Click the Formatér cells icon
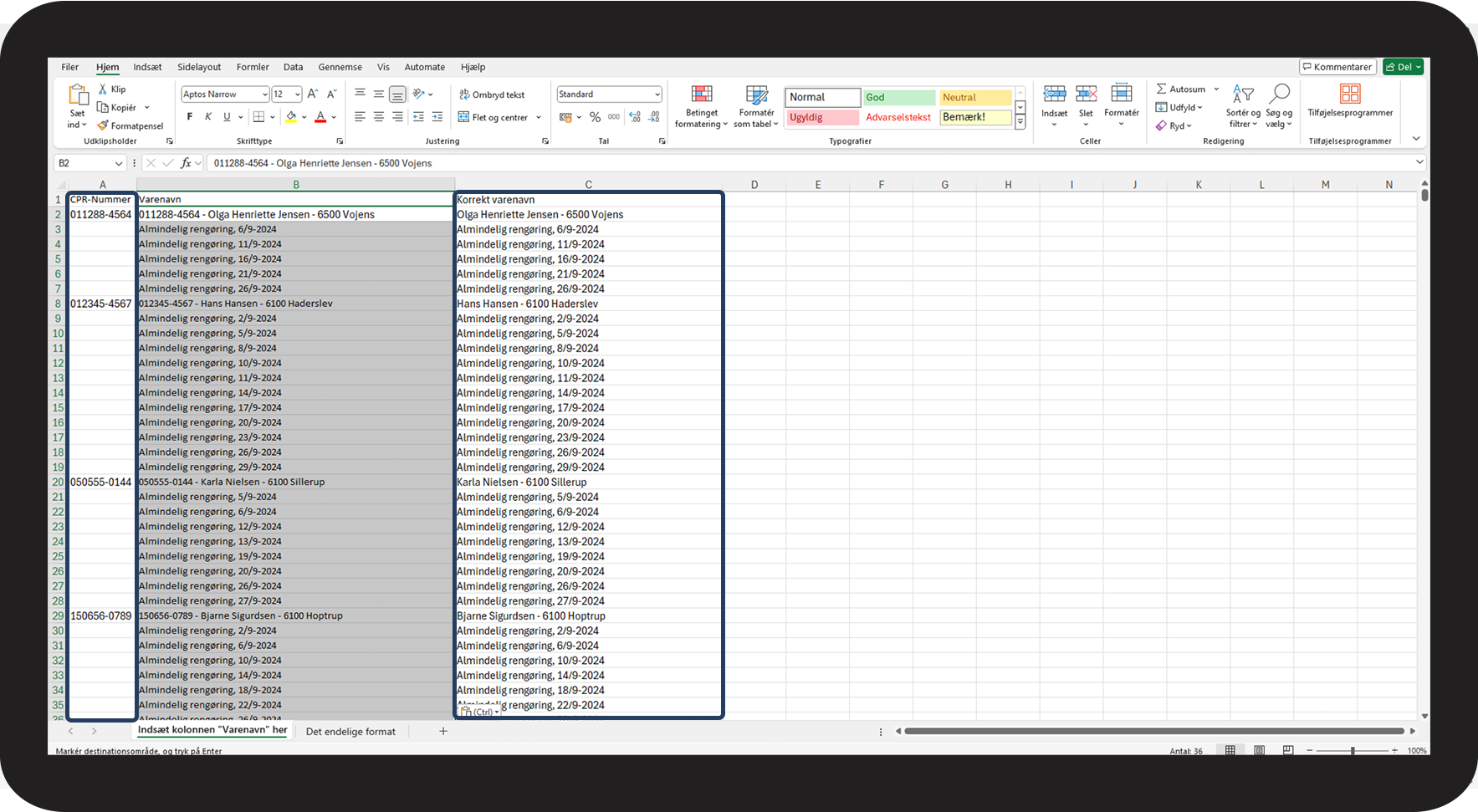 (x=1121, y=94)
